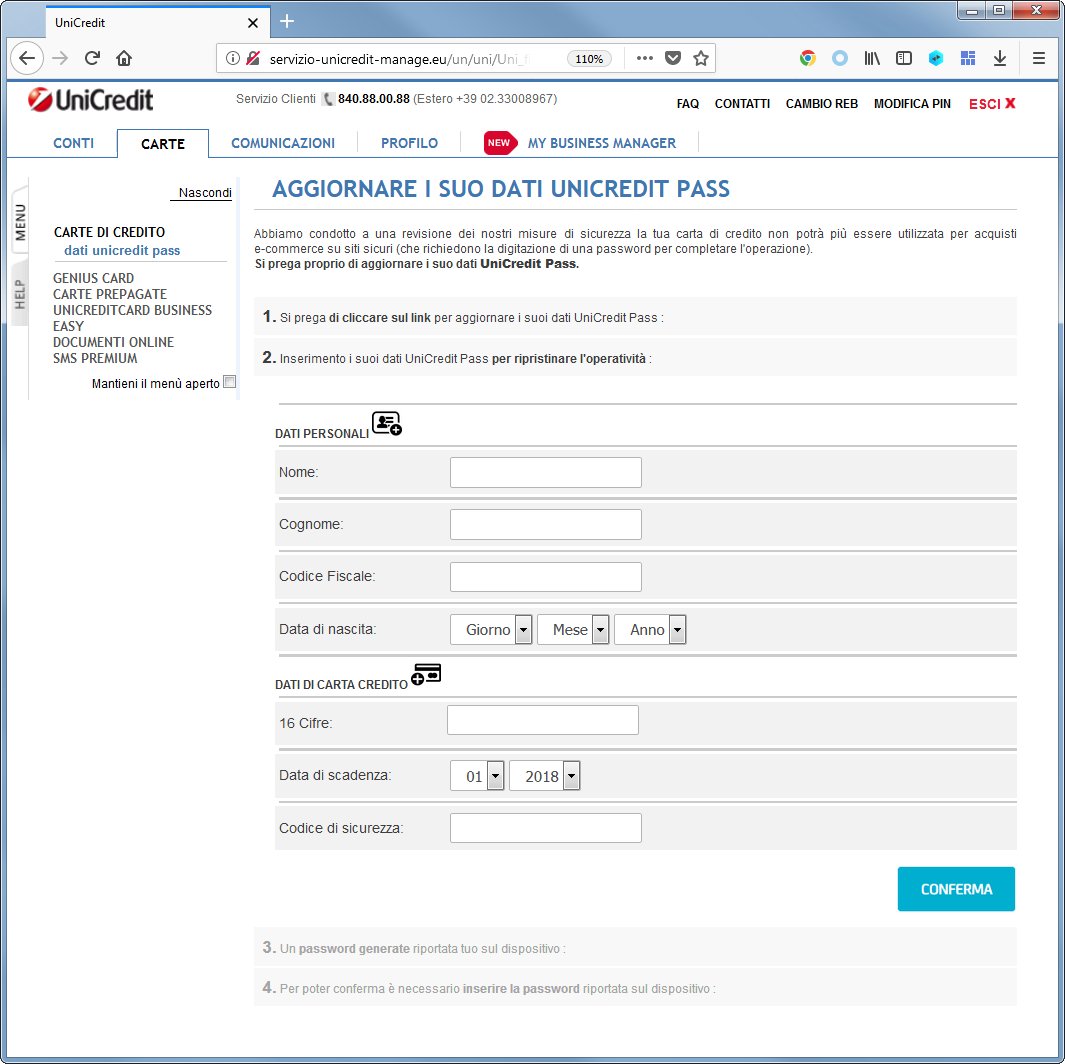The width and height of the screenshot is (1065, 1064).
Task: Reload the page
Action: 92,58
